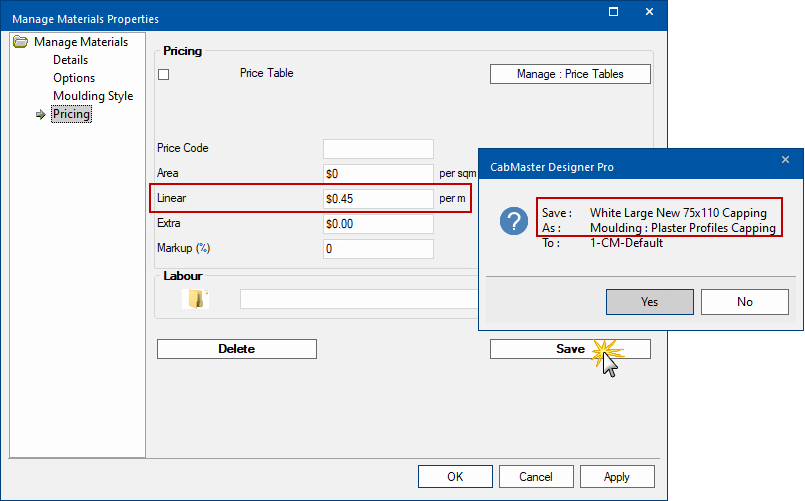The width and height of the screenshot is (805, 501).
Task: Click the Manage Materials folder icon
Action: click(21, 42)
